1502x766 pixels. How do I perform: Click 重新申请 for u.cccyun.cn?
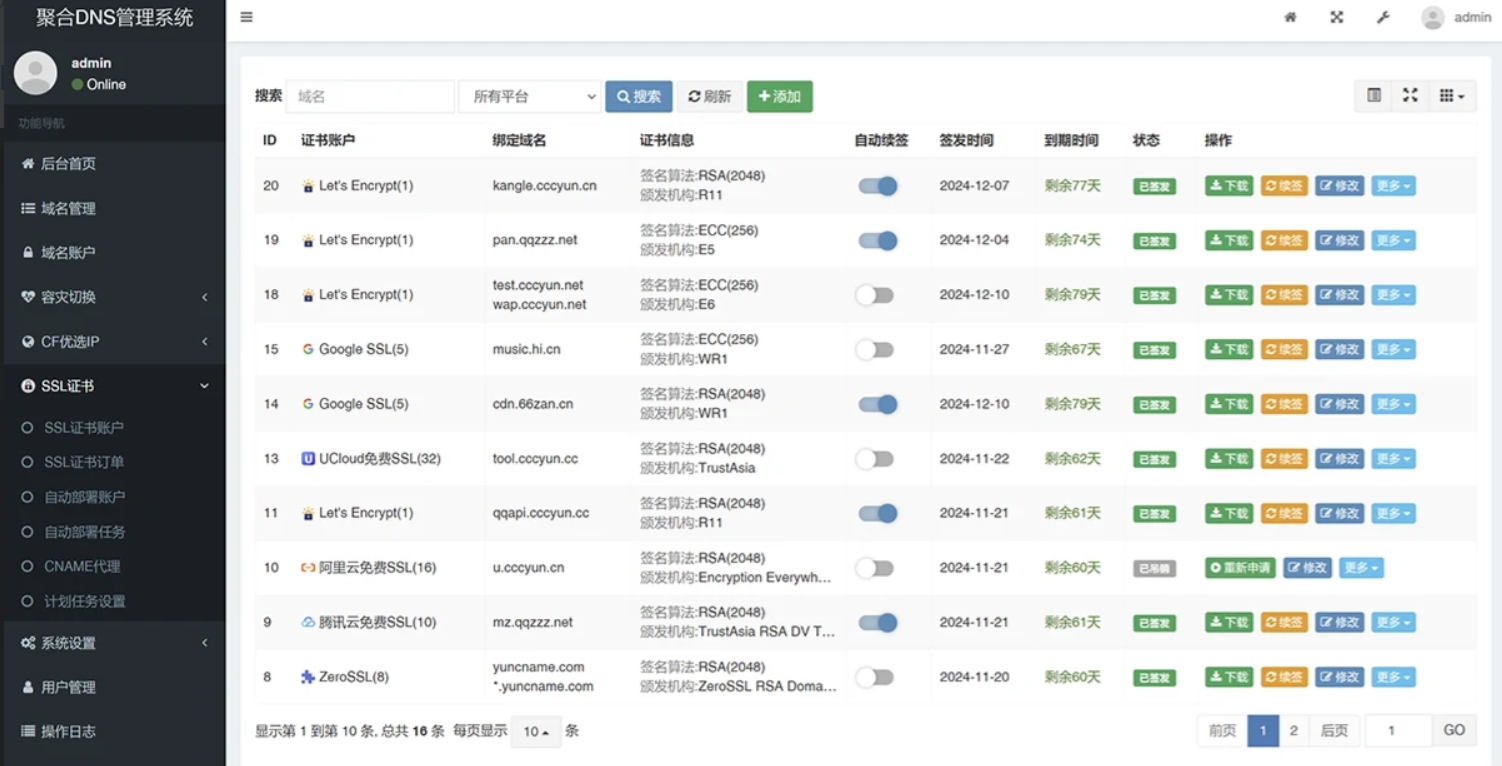click(x=1240, y=568)
